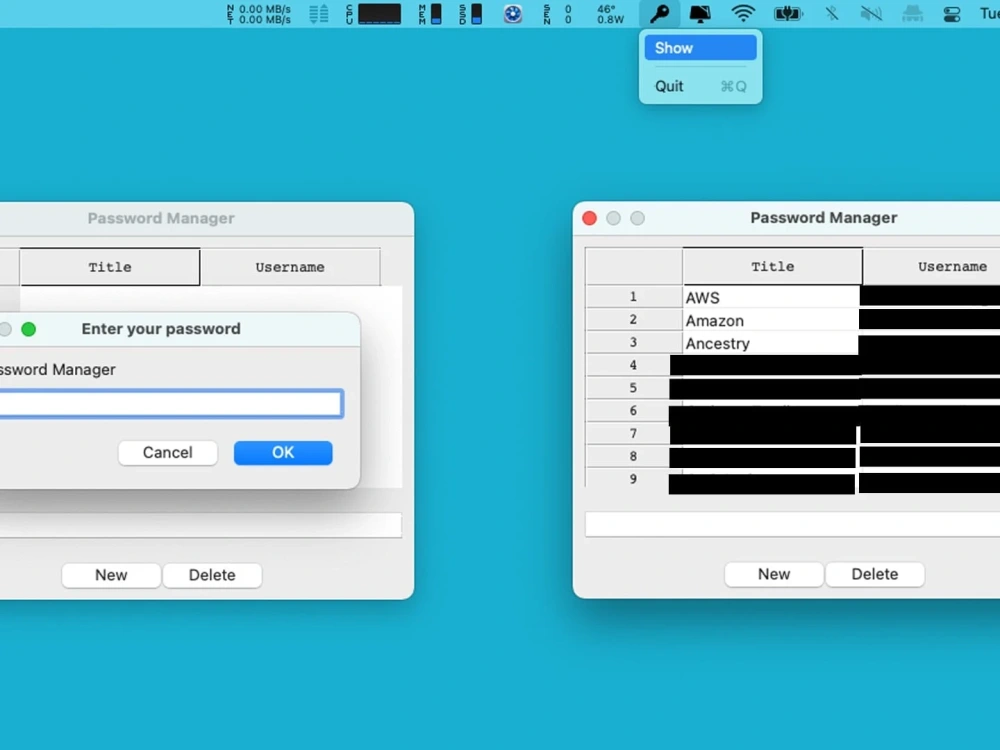Click the text field below right window table
Image resolution: width=1000 pixels, height=750 pixels.
[x=793, y=524]
